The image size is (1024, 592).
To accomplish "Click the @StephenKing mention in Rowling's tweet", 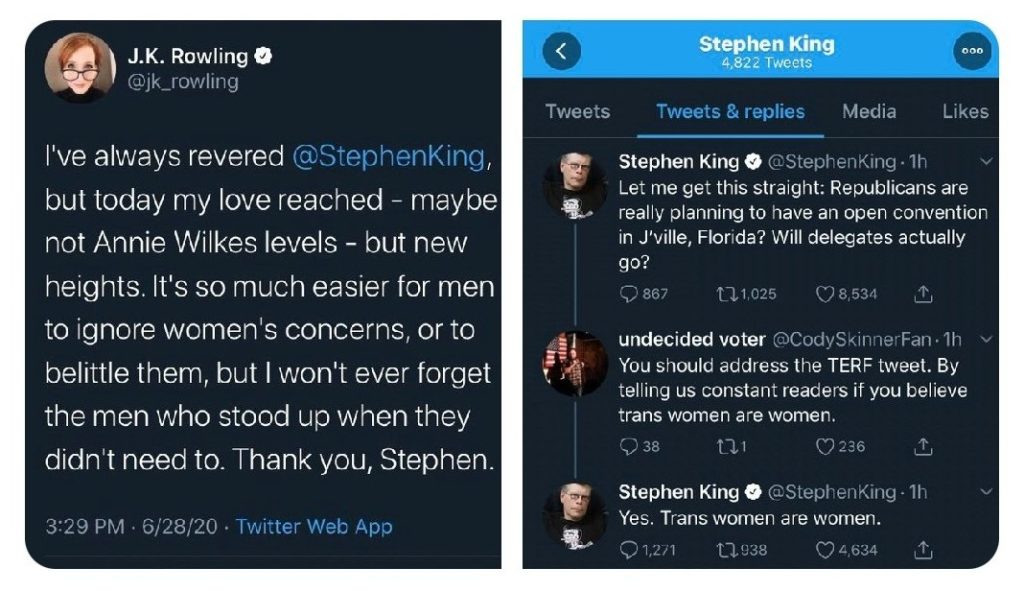I will coord(389,157).
